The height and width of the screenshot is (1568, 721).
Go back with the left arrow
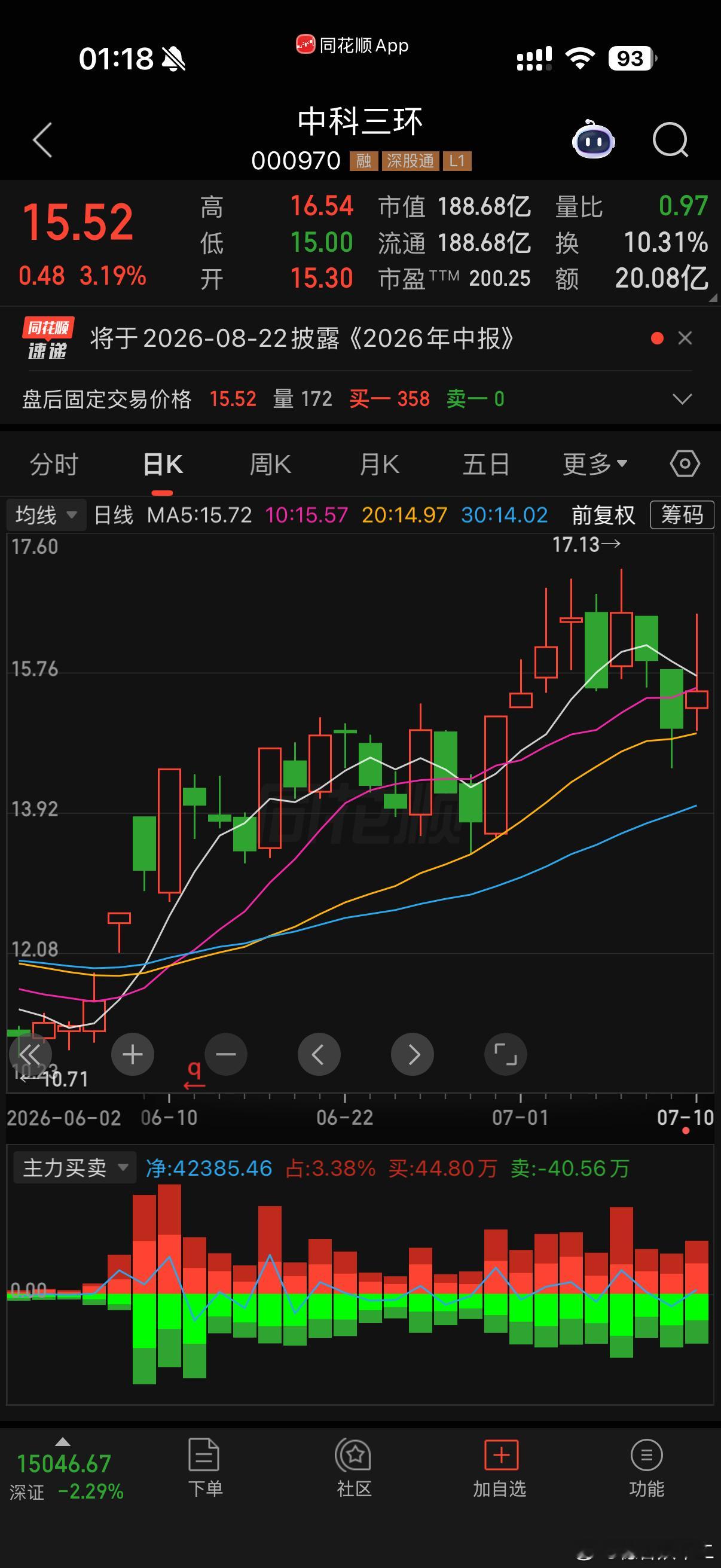pos(42,140)
